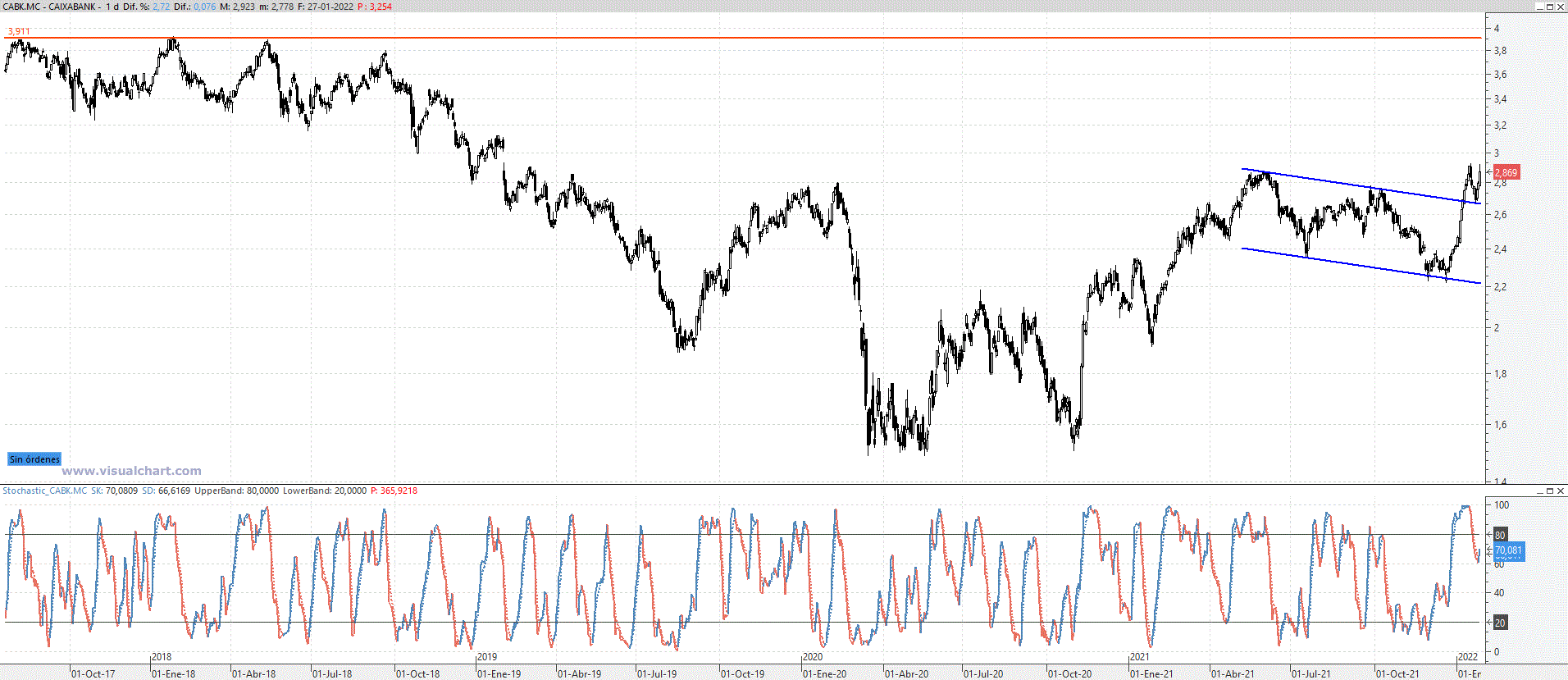Click the 'Dif. %: 2,72' readout
The width and height of the screenshot is (1568, 680).
click(147, 7)
